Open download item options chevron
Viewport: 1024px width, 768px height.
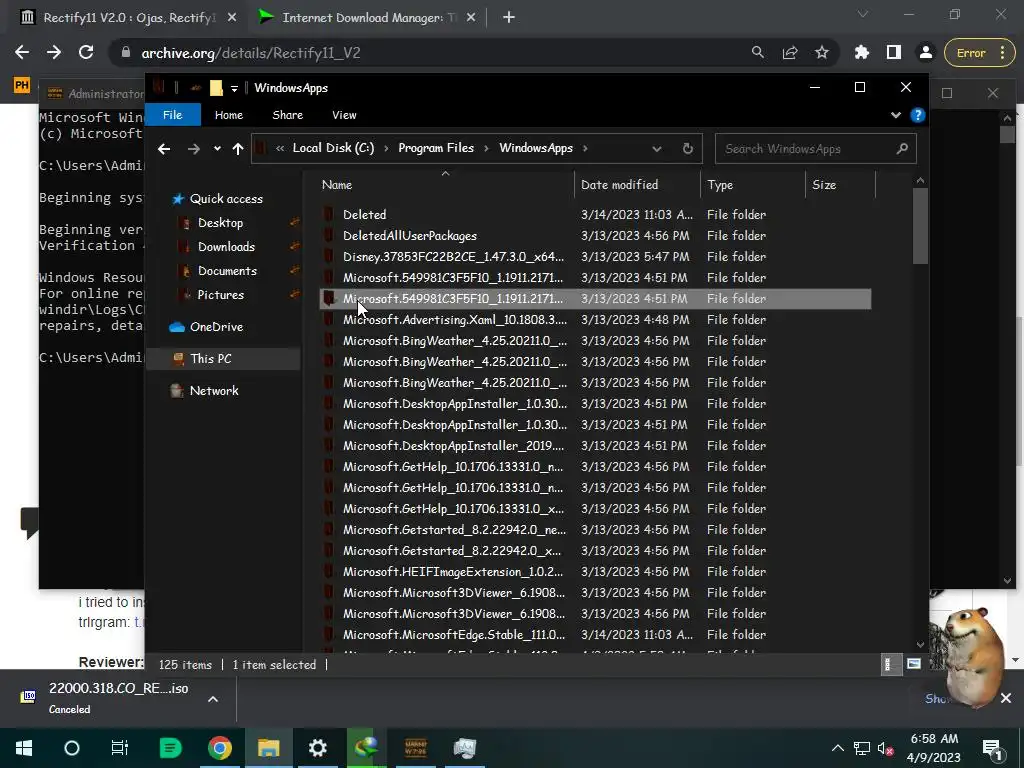pyautogui.click(x=213, y=699)
